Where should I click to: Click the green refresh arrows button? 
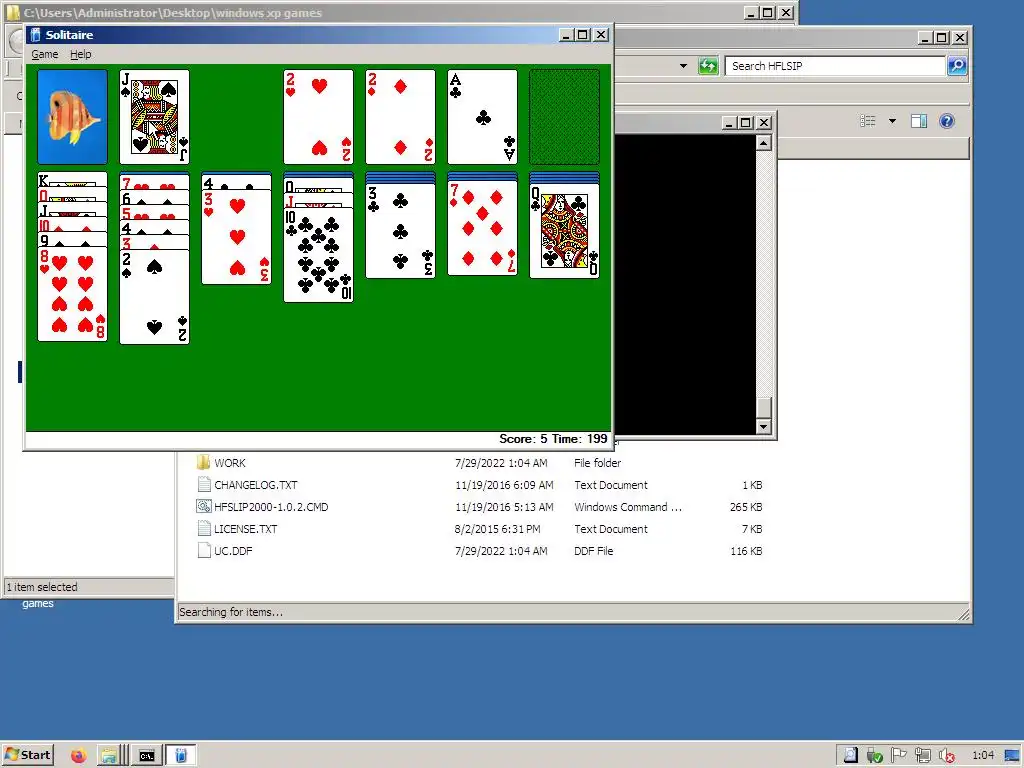click(x=708, y=66)
